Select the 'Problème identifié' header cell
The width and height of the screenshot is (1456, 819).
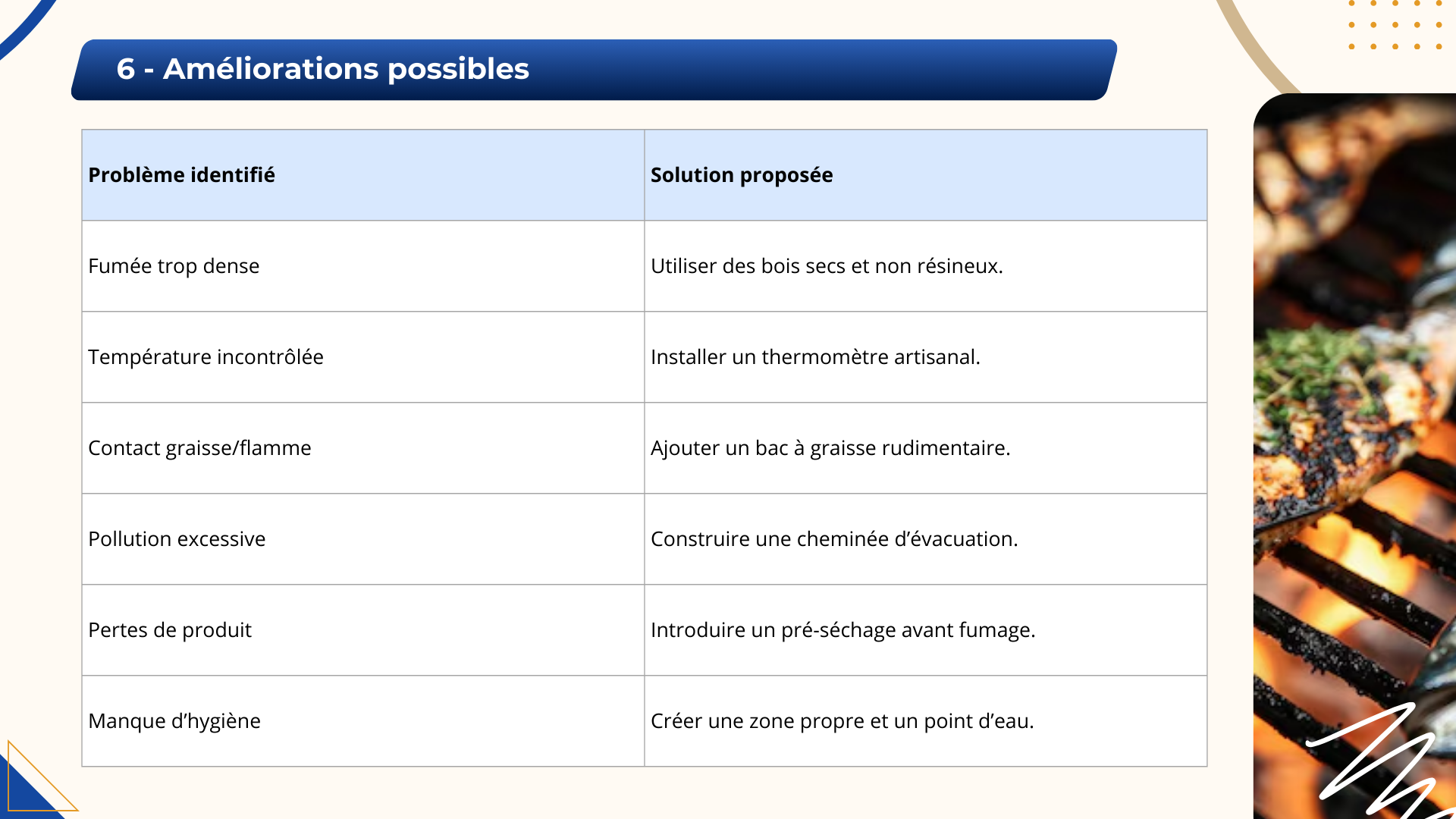(363, 175)
